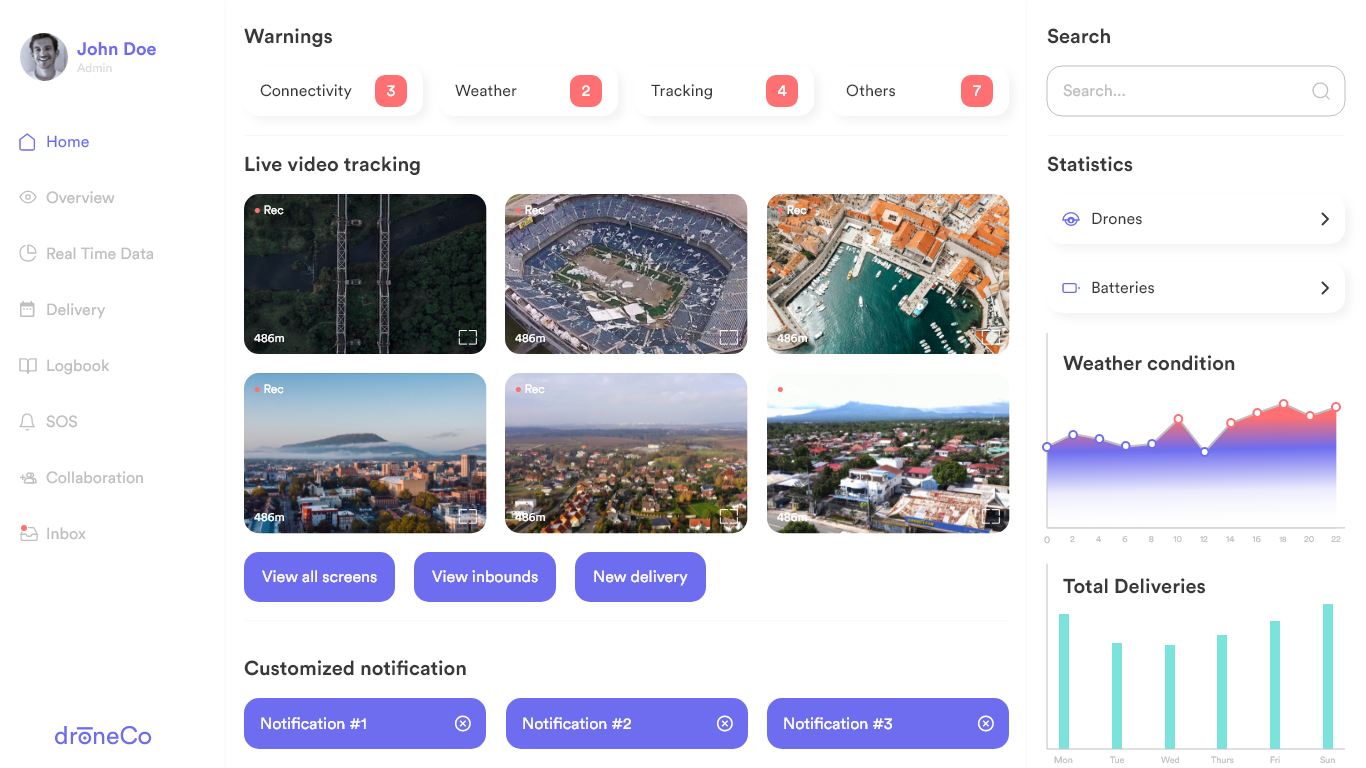Click the magnifier icon in the search box
Image resolution: width=1366 pixels, height=768 pixels.
tap(1320, 91)
